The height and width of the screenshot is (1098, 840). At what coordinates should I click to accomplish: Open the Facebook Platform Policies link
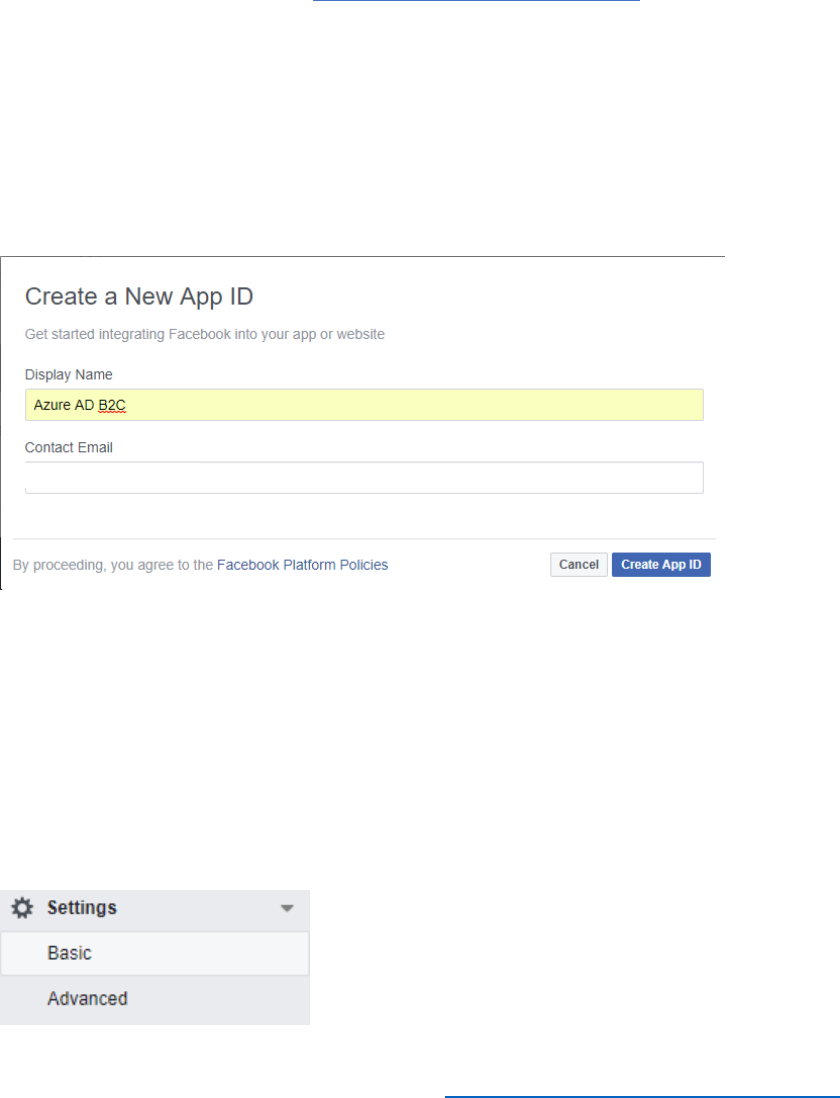pos(302,565)
